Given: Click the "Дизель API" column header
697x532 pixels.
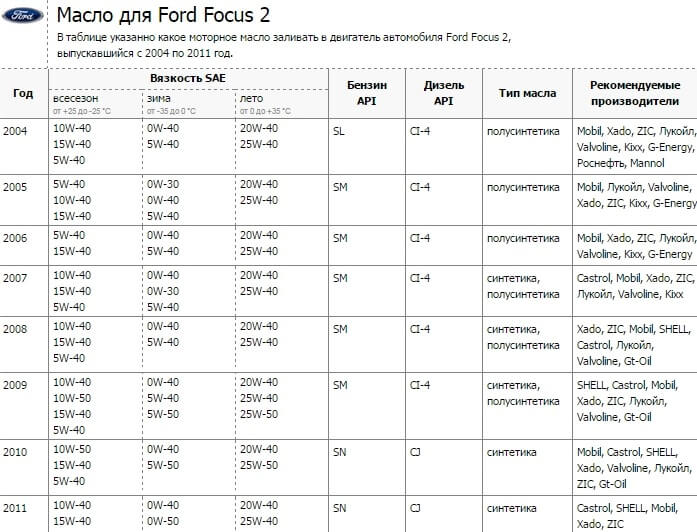Looking at the screenshot, I should click(443, 92).
